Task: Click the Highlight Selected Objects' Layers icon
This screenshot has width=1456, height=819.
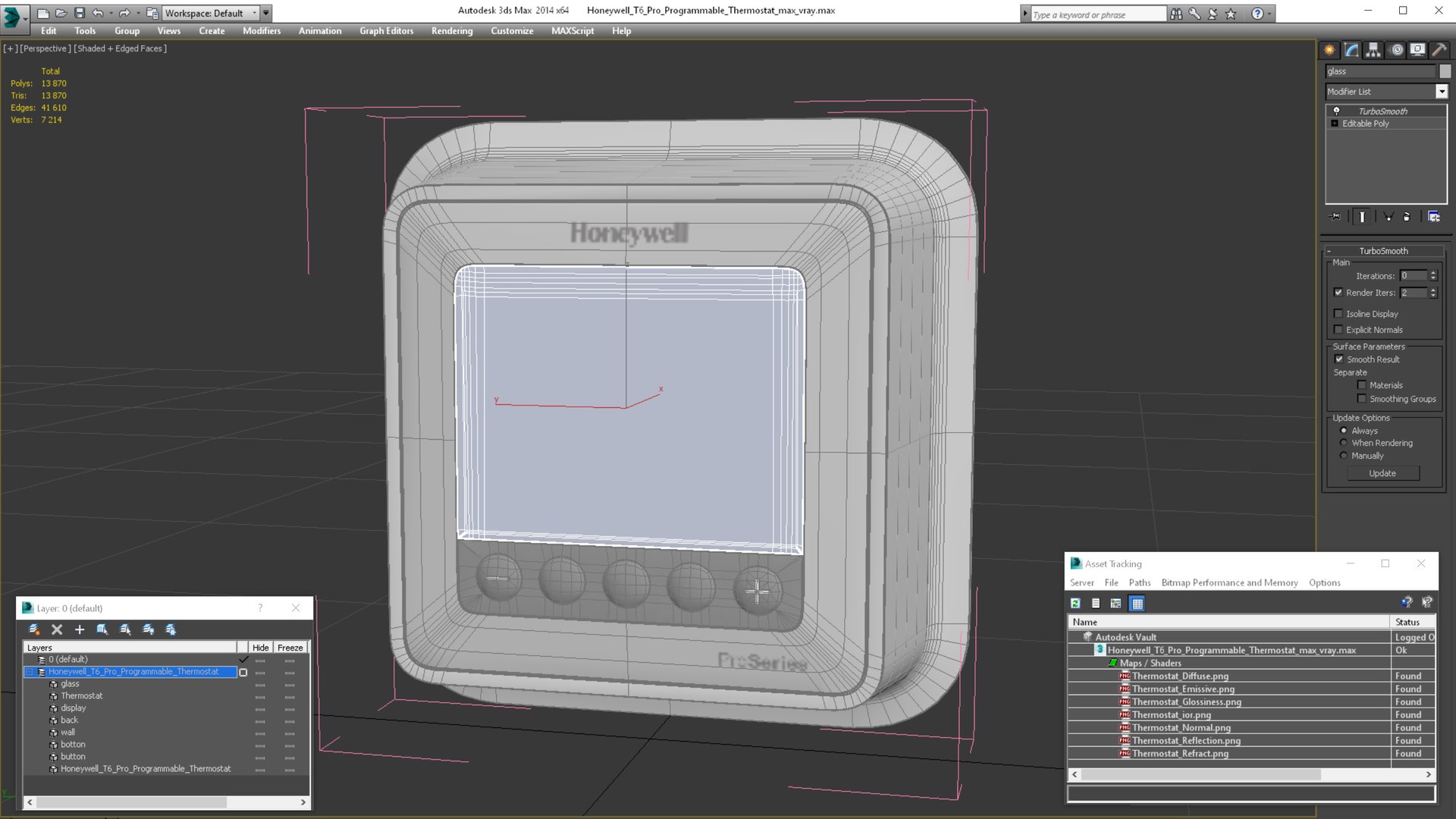Action: pyautogui.click(x=125, y=629)
